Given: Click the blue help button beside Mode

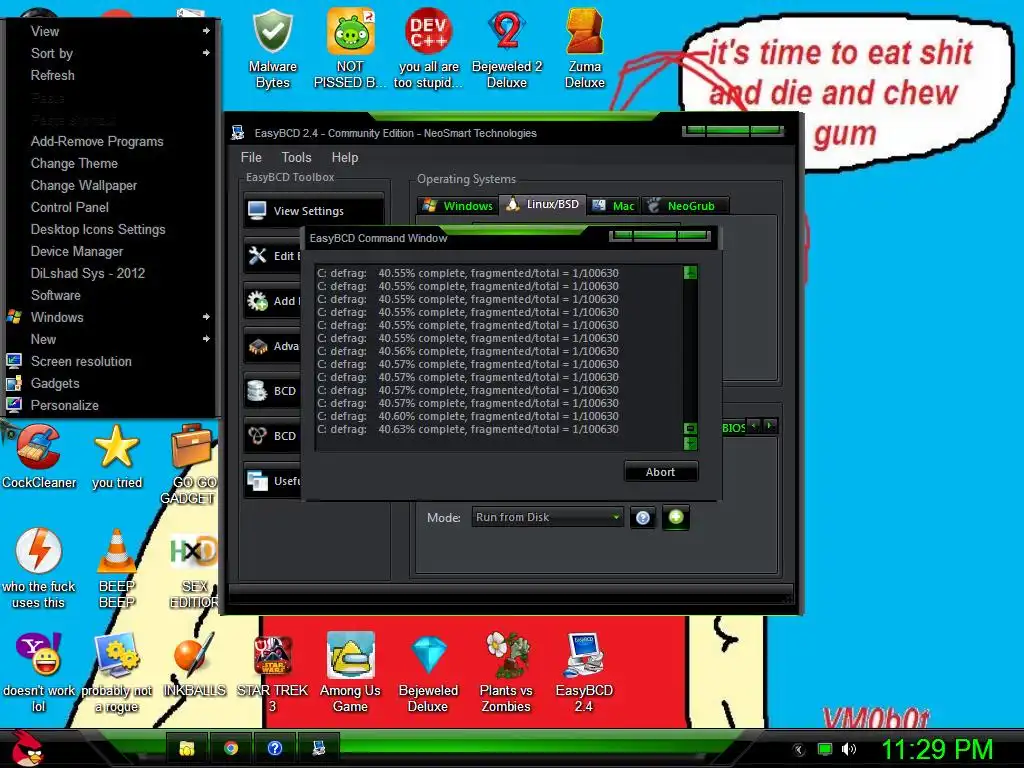Looking at the screenshot, I should pyautogui.click(x=643, y=518).
